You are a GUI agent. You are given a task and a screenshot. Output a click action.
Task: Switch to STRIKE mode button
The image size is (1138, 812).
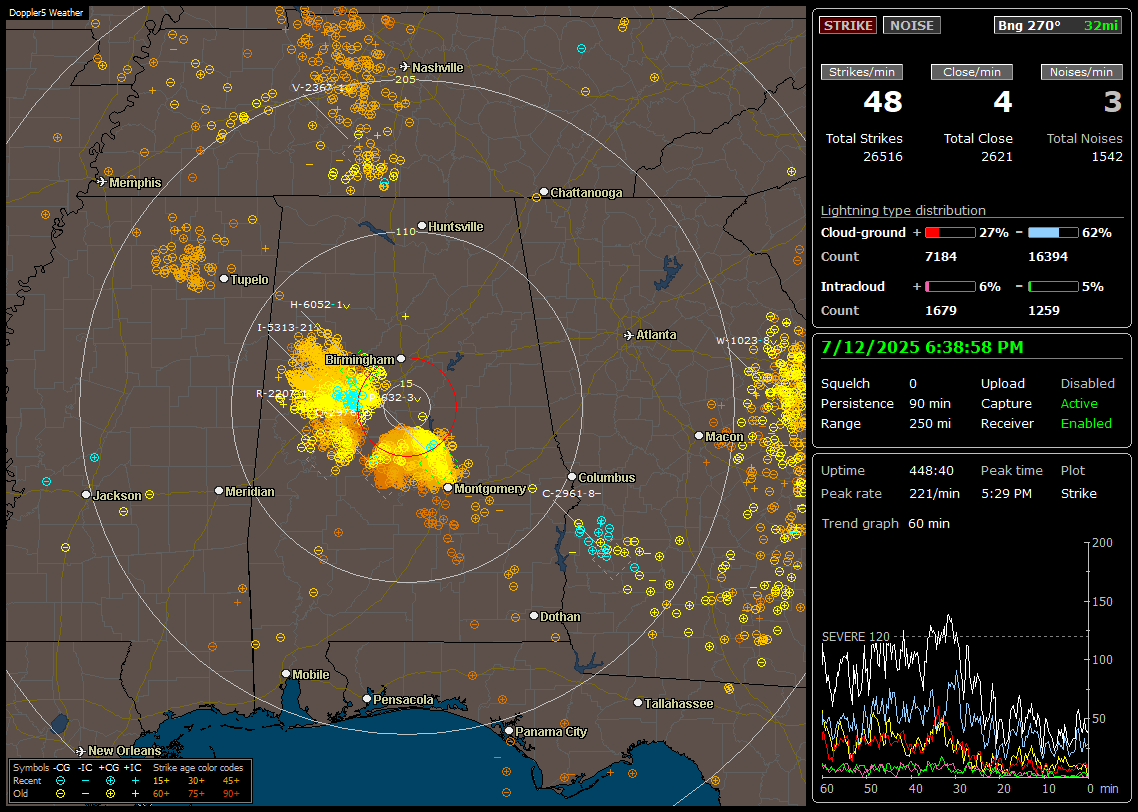tap(848, 25)
